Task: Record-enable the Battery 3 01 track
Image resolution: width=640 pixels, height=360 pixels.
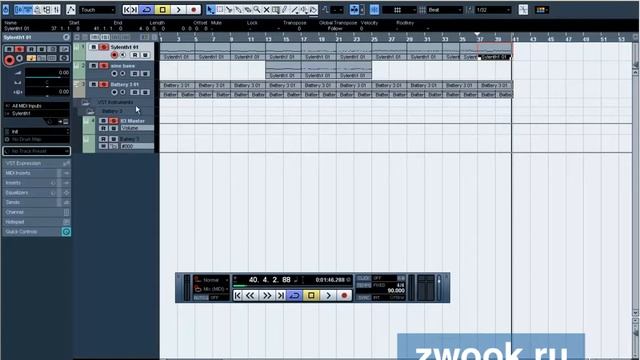Action: pyautogui.click(x=114, y=93)
